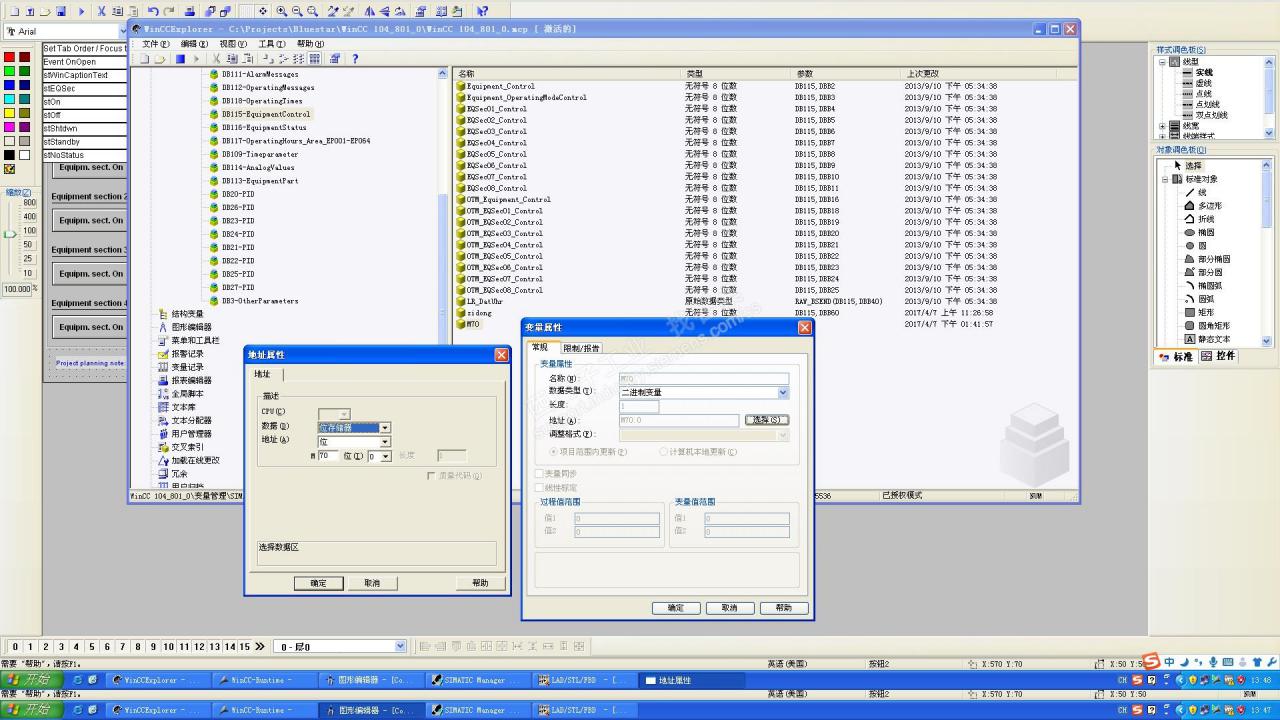Pick the red color swatch in color palette

pyautogui.click(x=9, y=57)
